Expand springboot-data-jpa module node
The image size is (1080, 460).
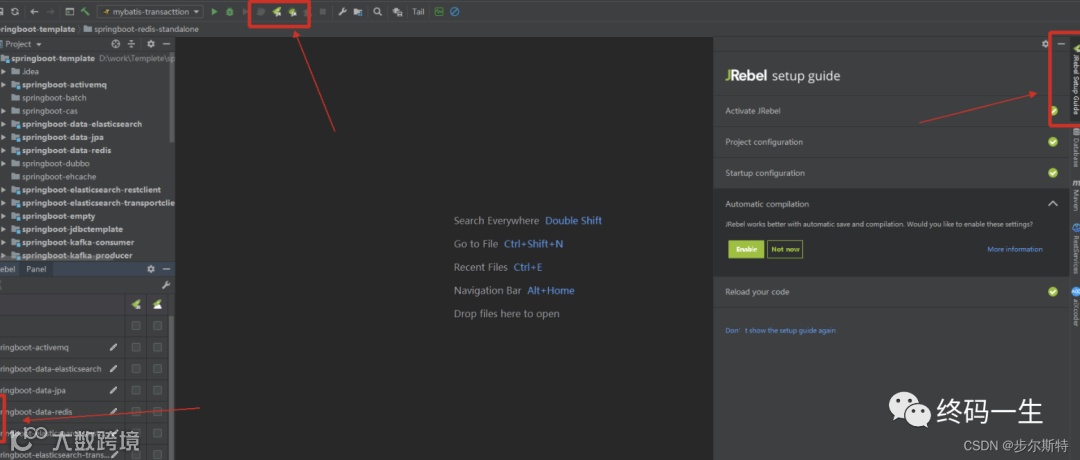pyautogui.click(x=3, y=137)
